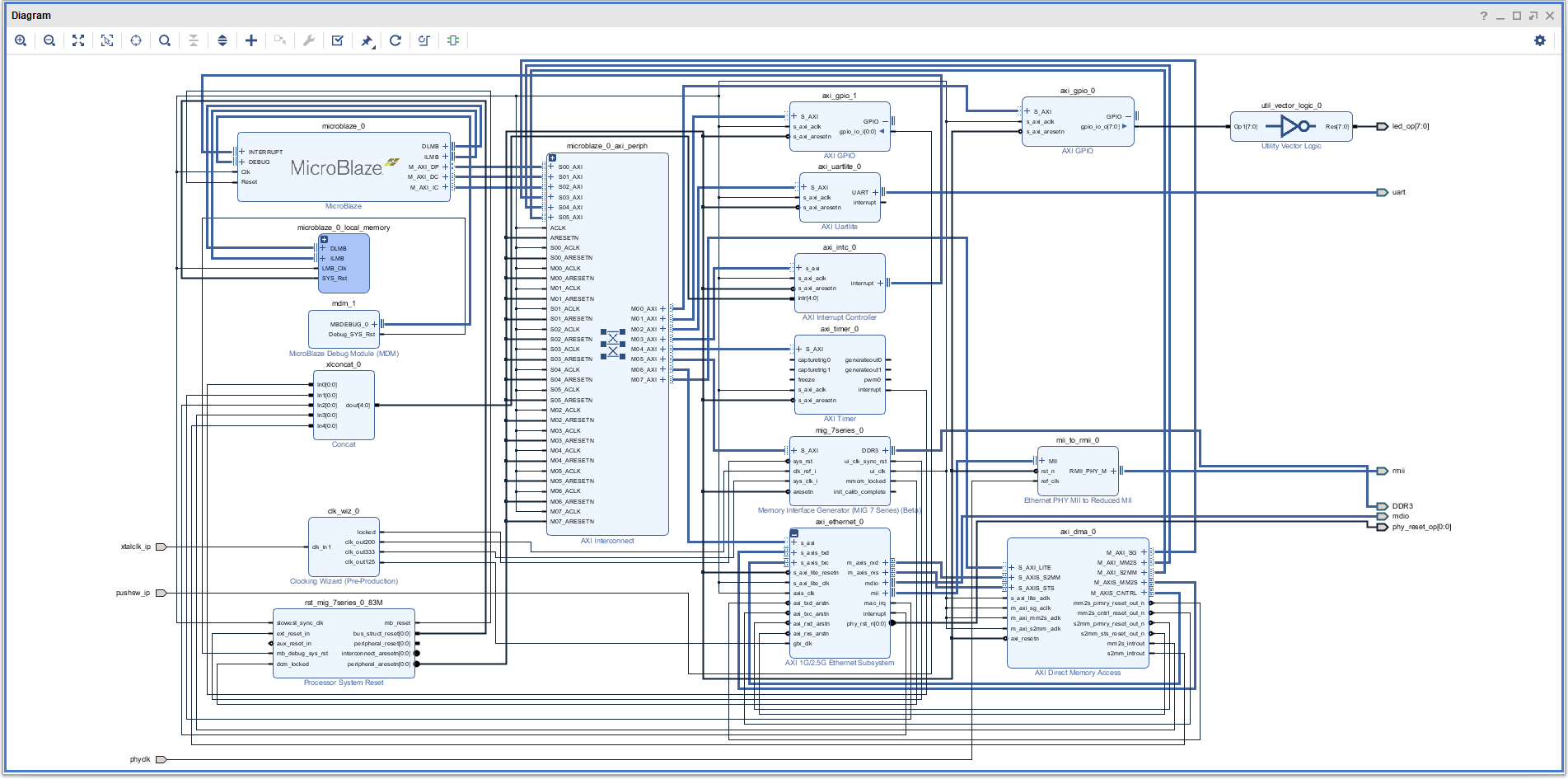Regenerate the layout with the refresh icon
This screenshot has height=779, width=1568.
pyautogui.click(x=396, y=40)
